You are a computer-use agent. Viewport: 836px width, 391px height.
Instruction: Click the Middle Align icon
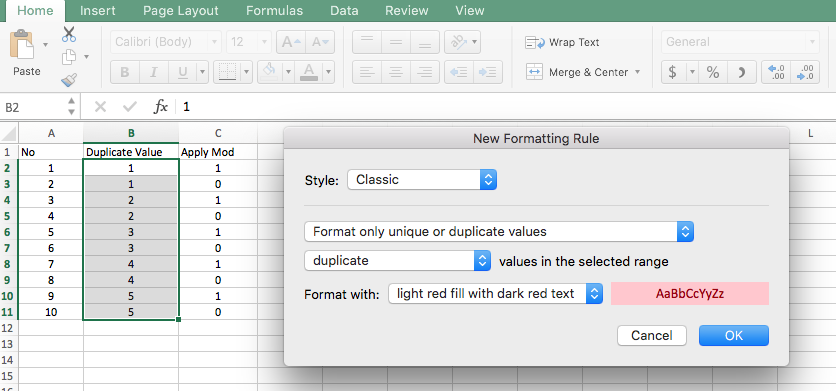(x=396, y=42)
